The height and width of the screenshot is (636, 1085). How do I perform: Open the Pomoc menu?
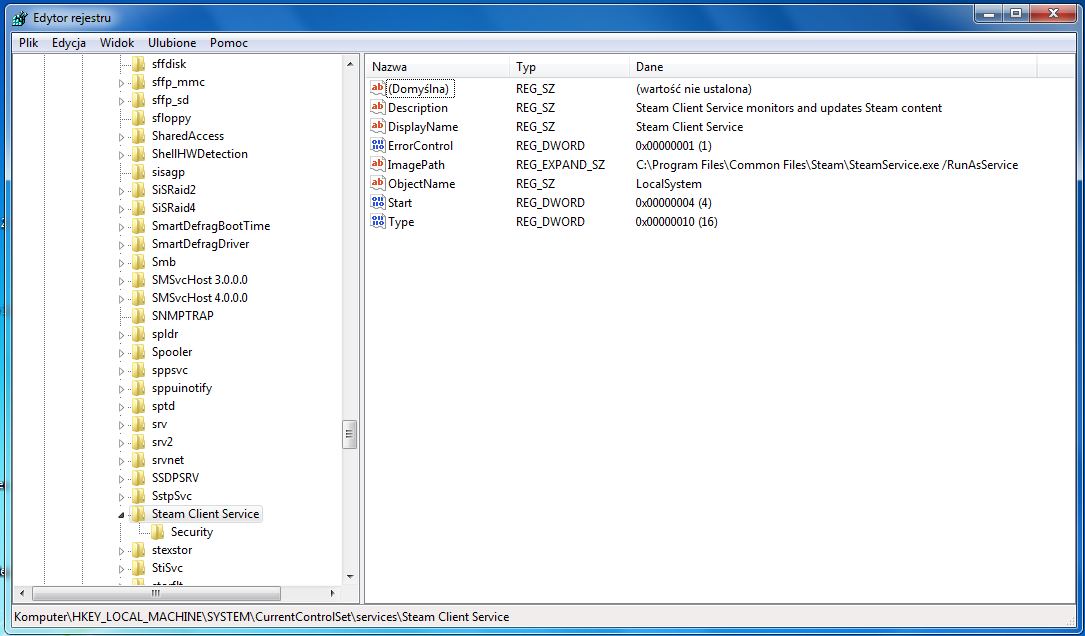[229, 43]
